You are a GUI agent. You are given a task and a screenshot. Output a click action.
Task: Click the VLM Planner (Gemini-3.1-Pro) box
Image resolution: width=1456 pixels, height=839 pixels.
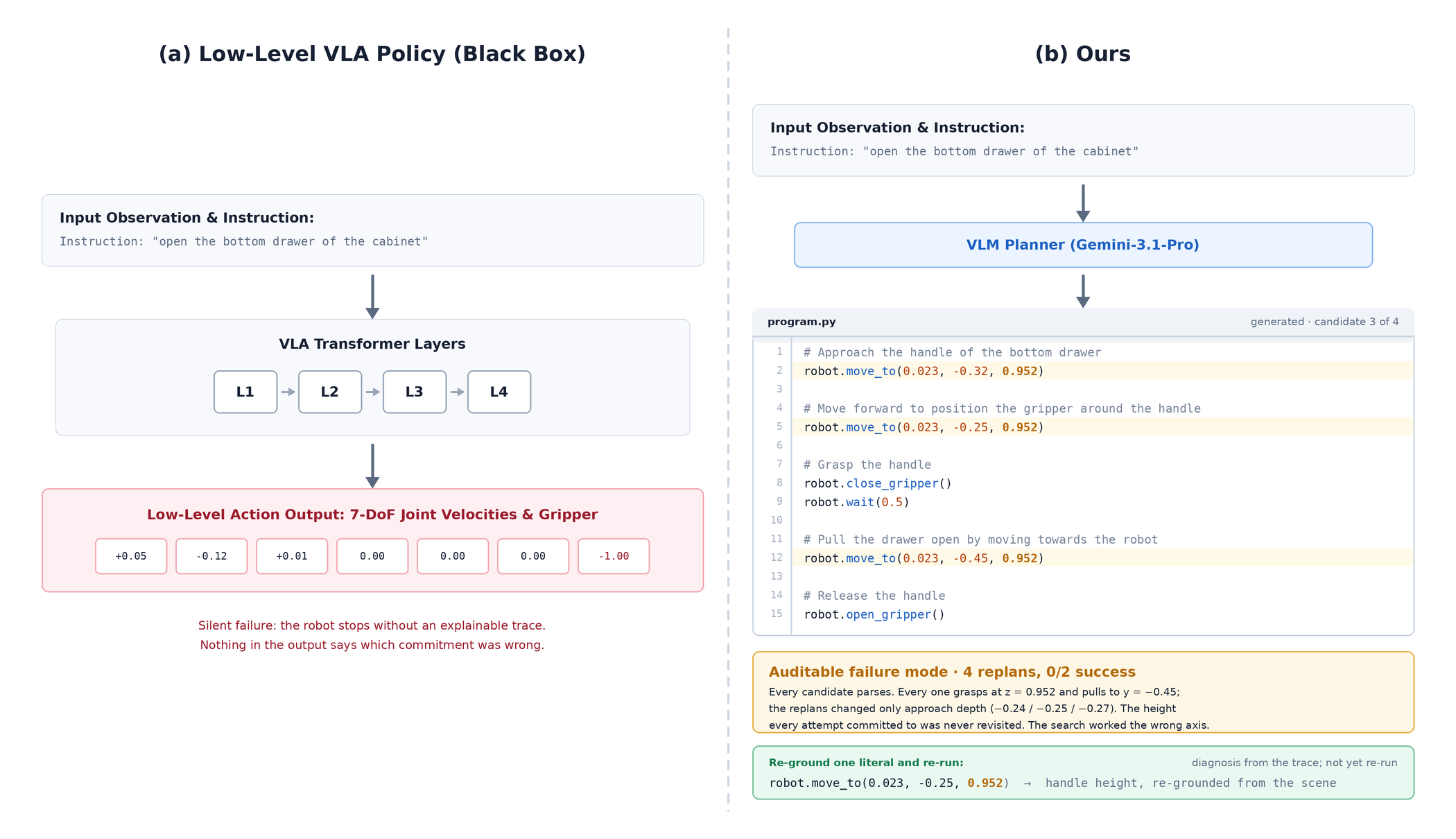pyautogui.click(x=1083, y=245)
